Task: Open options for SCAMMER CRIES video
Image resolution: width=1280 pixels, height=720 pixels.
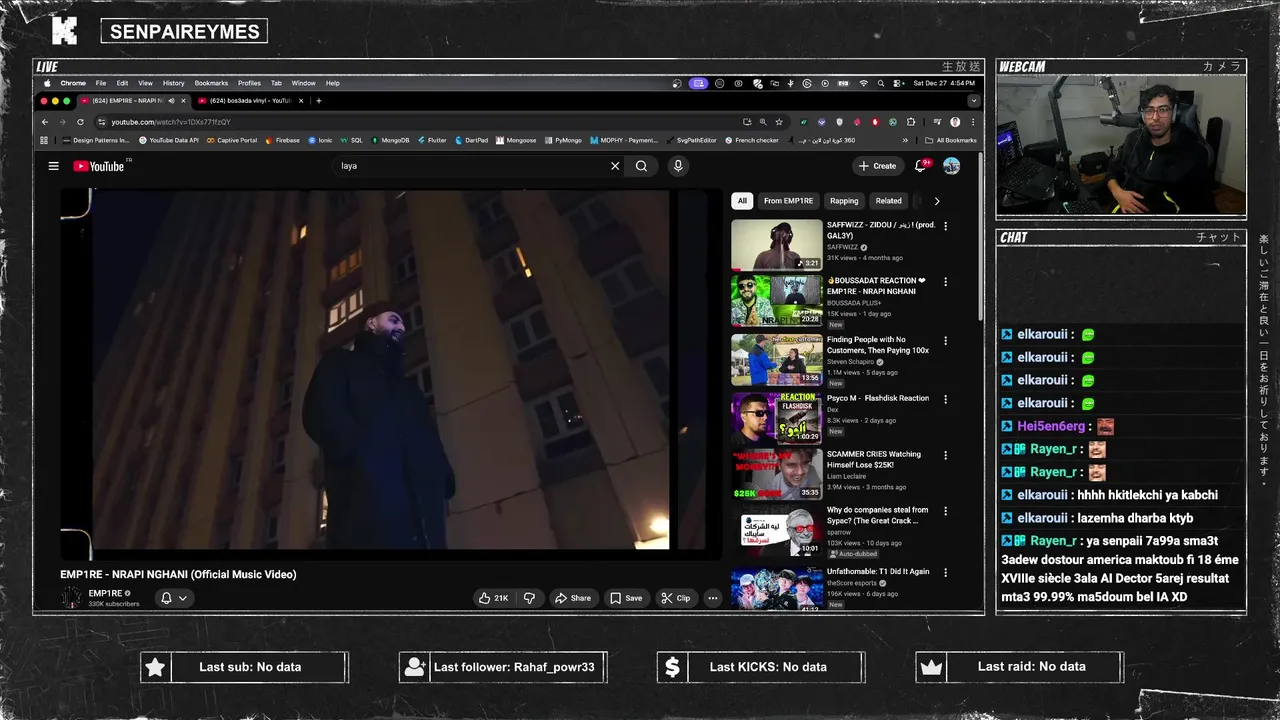Action: point(945,455)
